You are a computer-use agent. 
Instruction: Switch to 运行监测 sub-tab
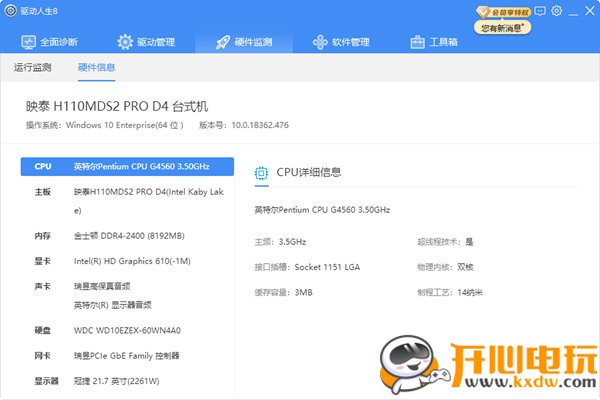[33, 68]
